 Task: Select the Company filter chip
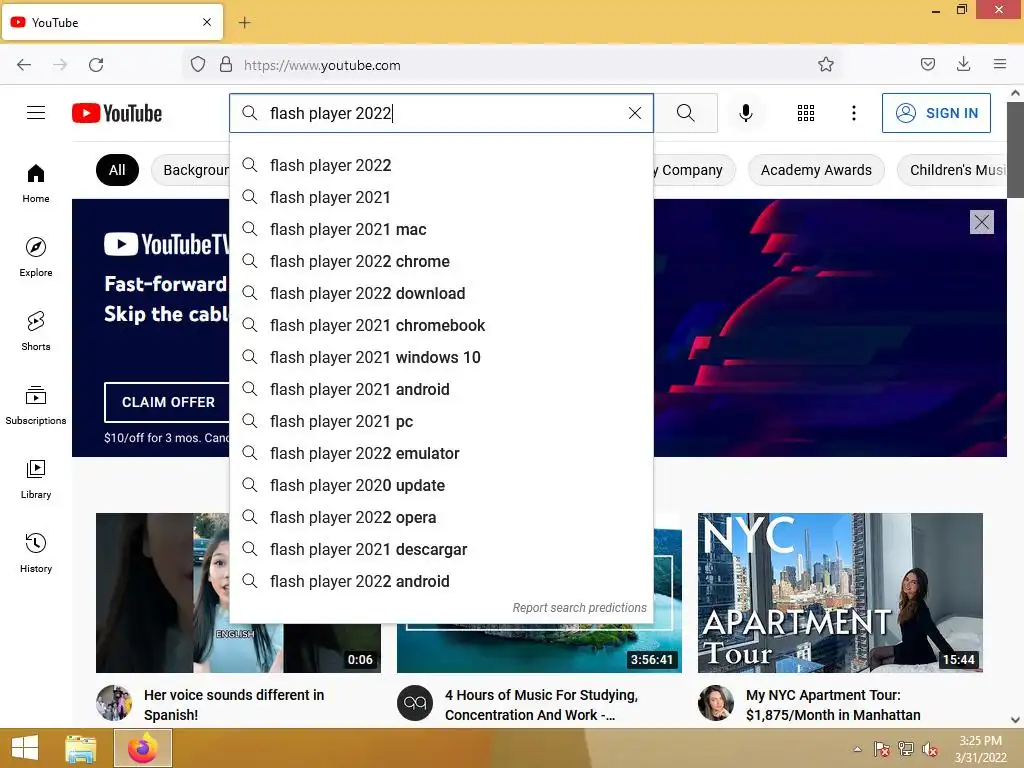[x=694, y=170]
